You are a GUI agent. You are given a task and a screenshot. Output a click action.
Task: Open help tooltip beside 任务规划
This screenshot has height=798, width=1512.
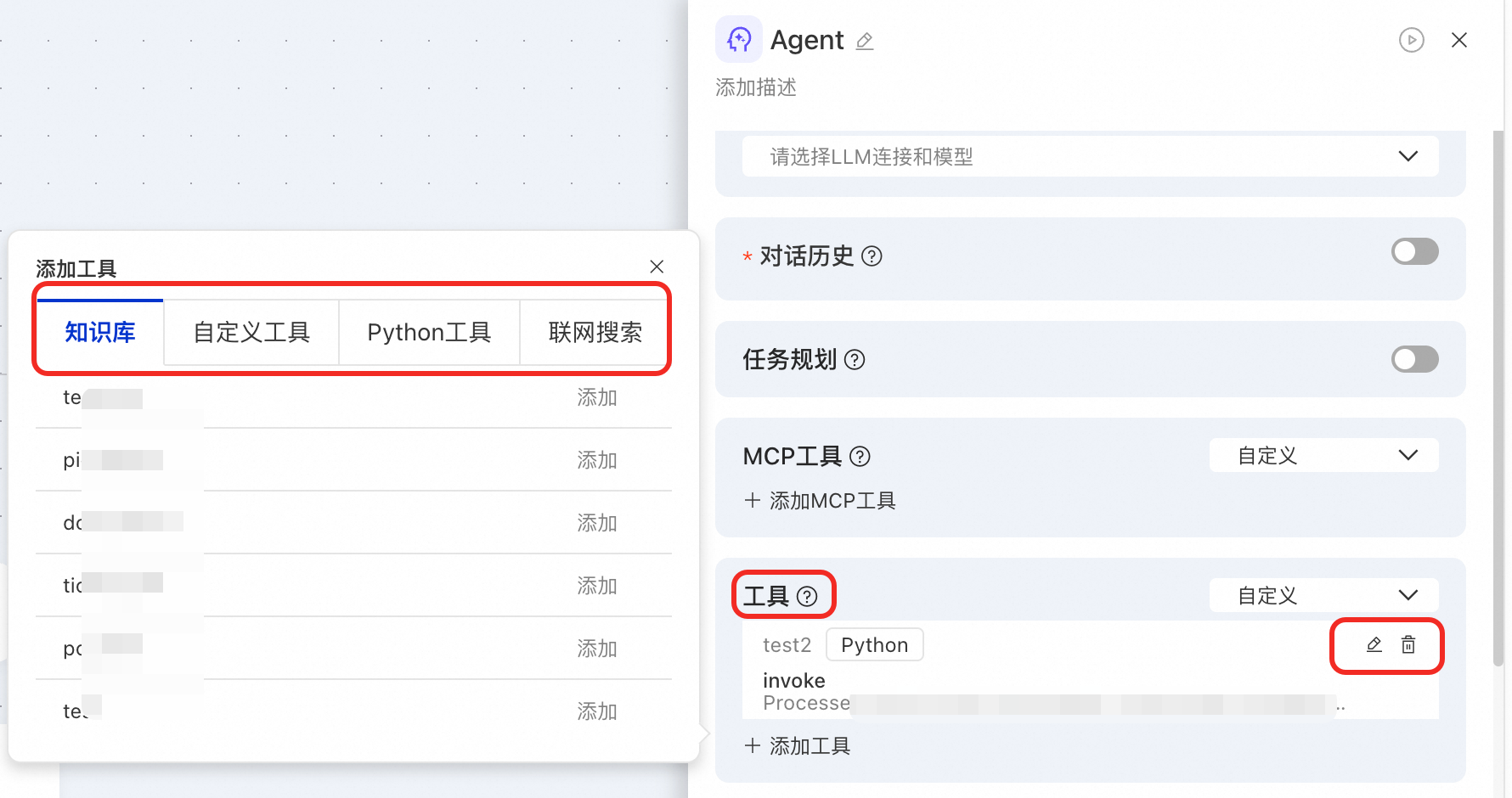pos(855,360)
